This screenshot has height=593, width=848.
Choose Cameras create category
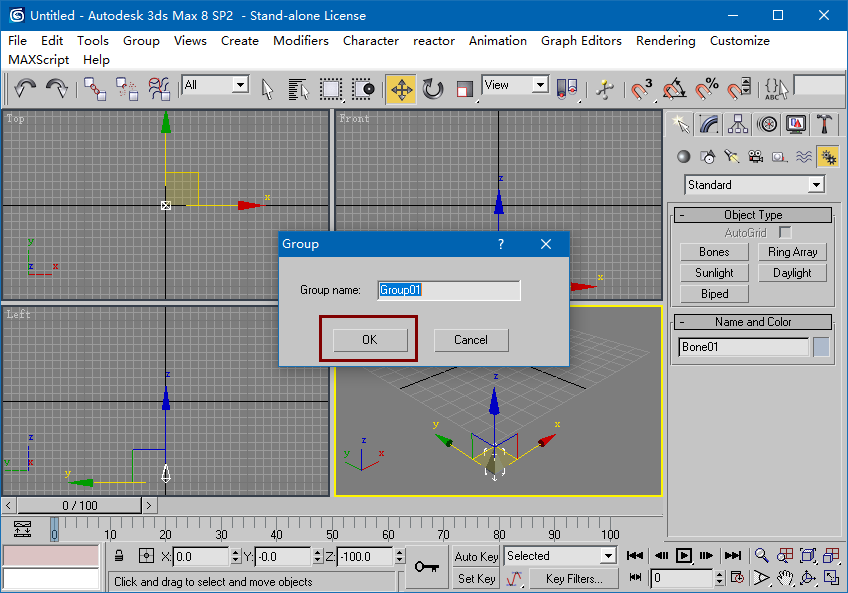pos(756,157)
